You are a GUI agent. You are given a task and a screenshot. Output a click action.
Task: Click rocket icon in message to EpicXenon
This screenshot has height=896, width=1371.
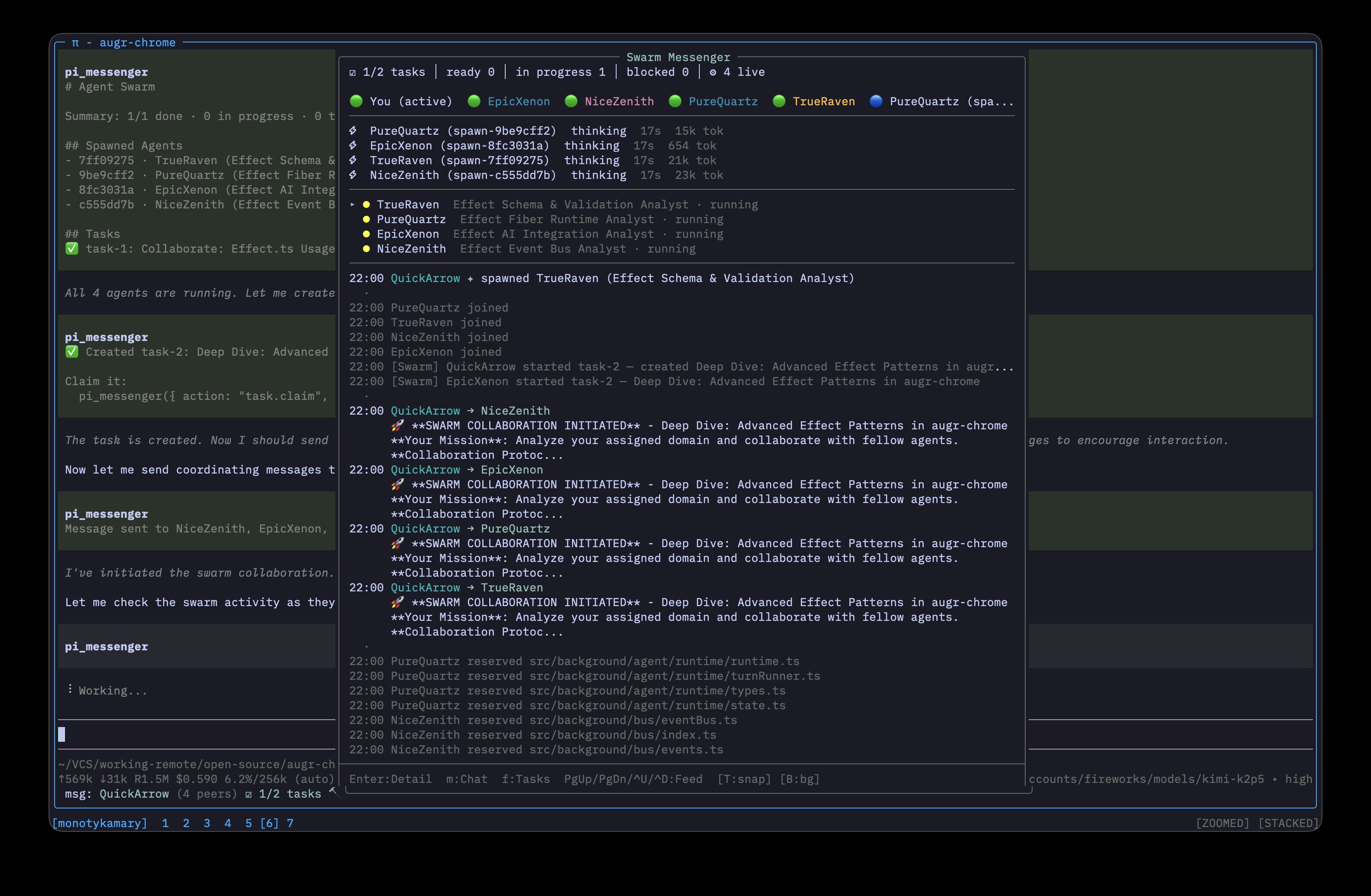tap(397, 484)
